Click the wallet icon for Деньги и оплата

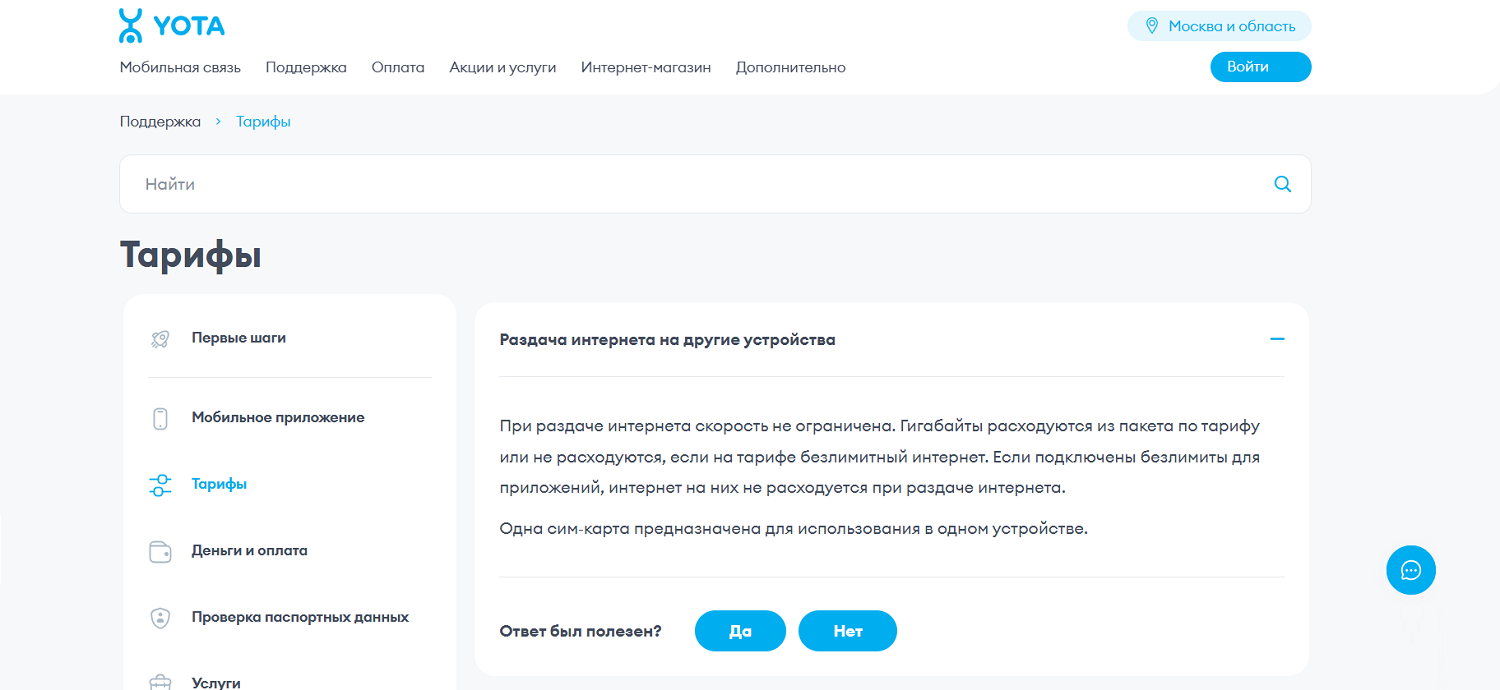(159, 550)
